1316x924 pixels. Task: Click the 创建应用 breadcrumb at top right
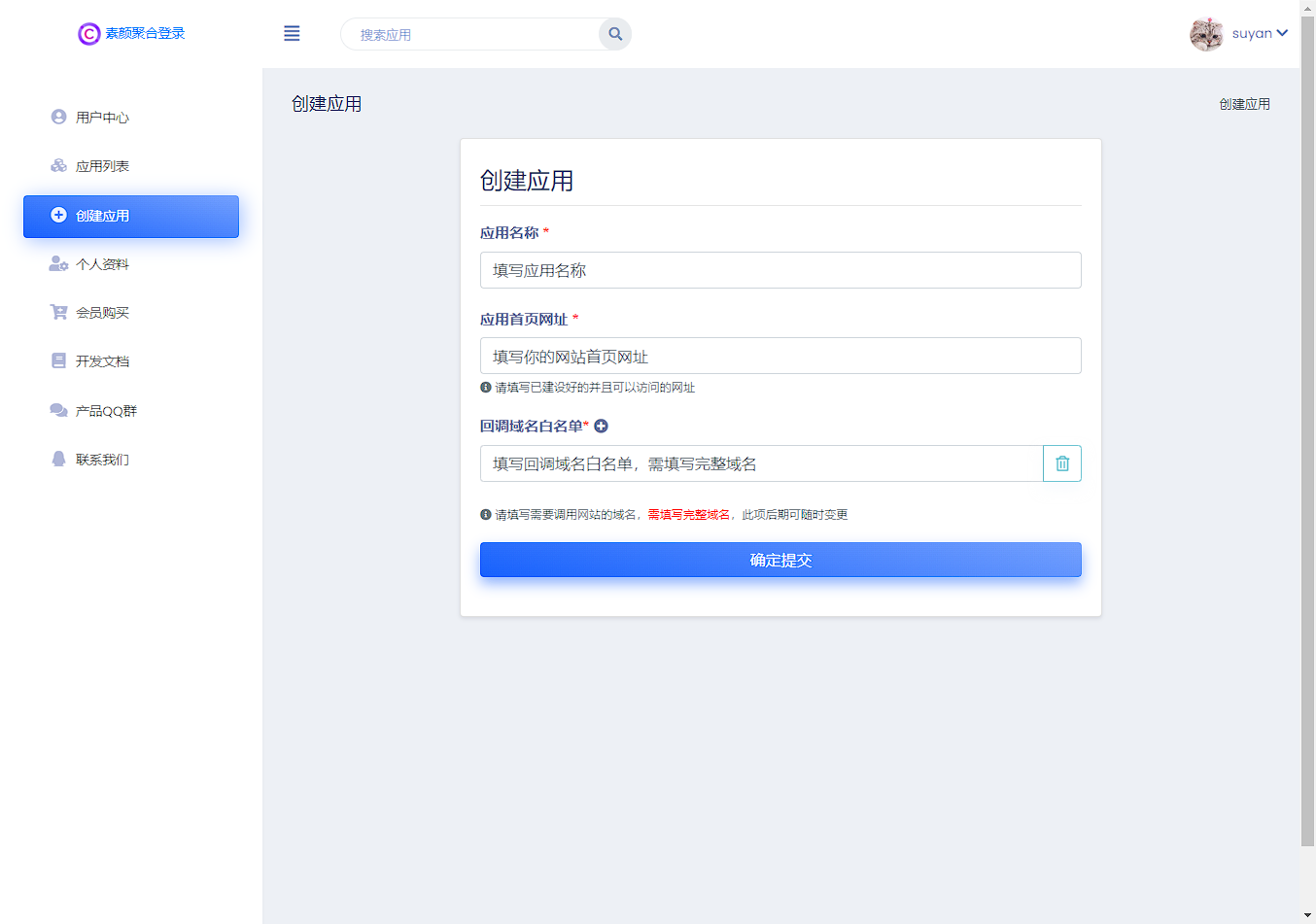point(1244,103)
